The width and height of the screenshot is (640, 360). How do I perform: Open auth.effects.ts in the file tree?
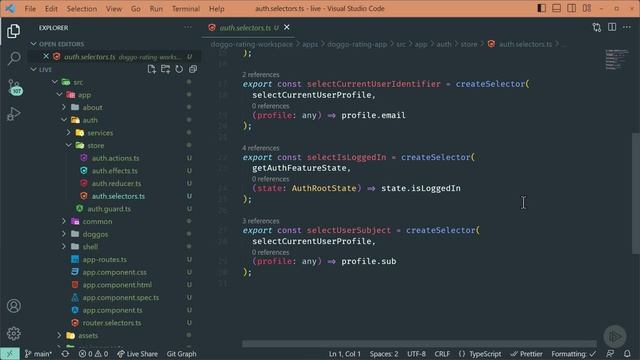click(x=115, y=171)
